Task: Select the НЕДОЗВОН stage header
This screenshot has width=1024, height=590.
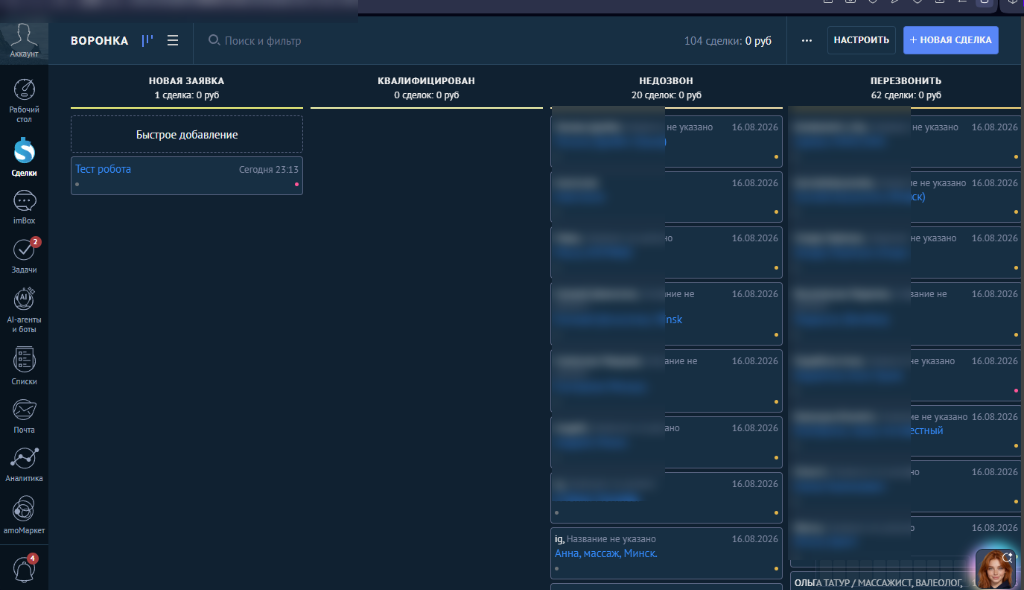Action: 666,80
